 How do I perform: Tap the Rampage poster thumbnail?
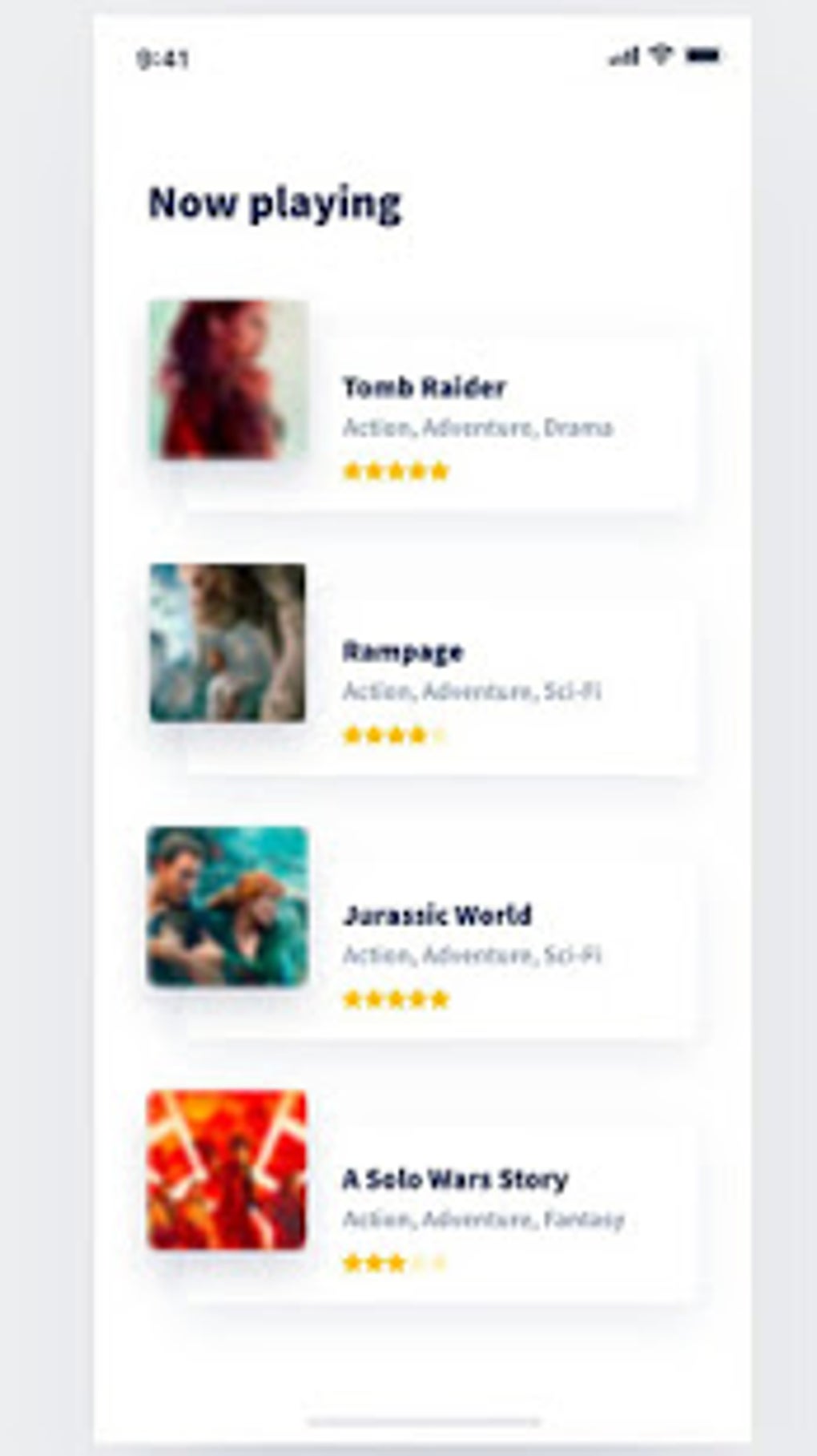click(x=227, y=643)
